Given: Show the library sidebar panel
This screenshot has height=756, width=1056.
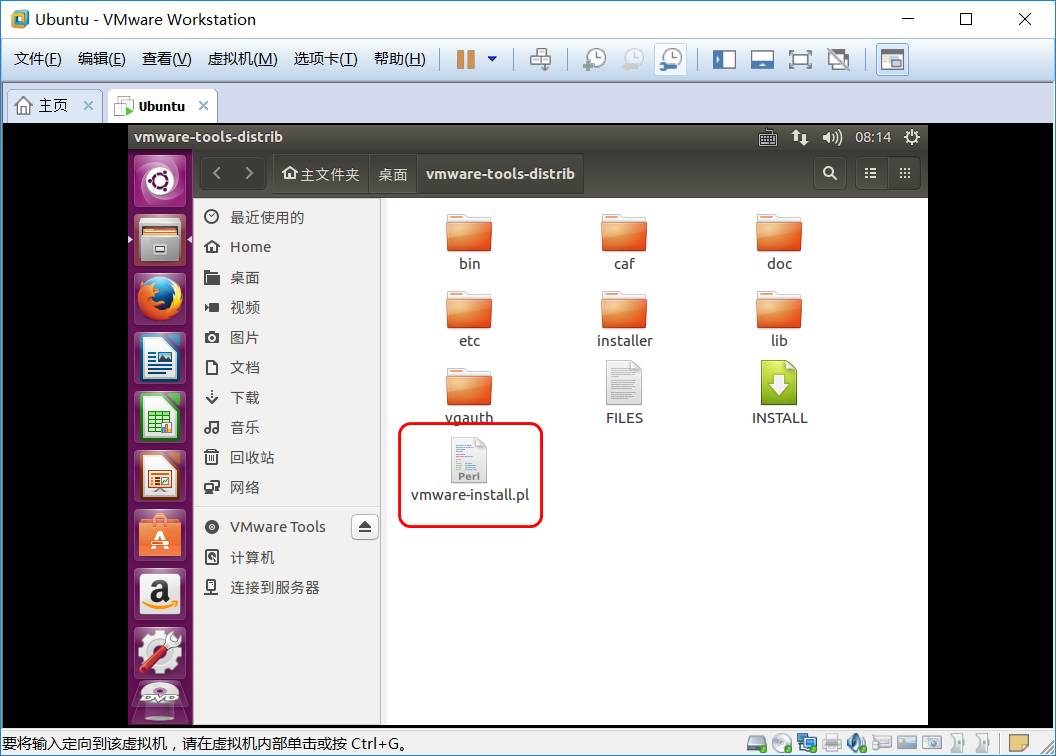Looking at the screenshot, I should click(724, 59).
